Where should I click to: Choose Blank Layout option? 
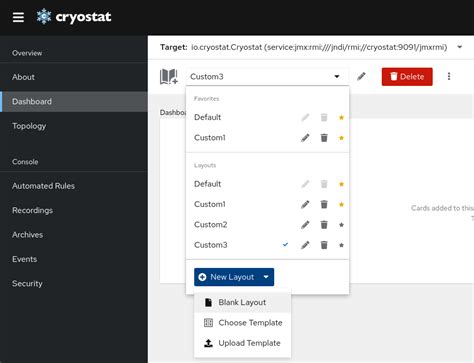(x=242, y=302)
